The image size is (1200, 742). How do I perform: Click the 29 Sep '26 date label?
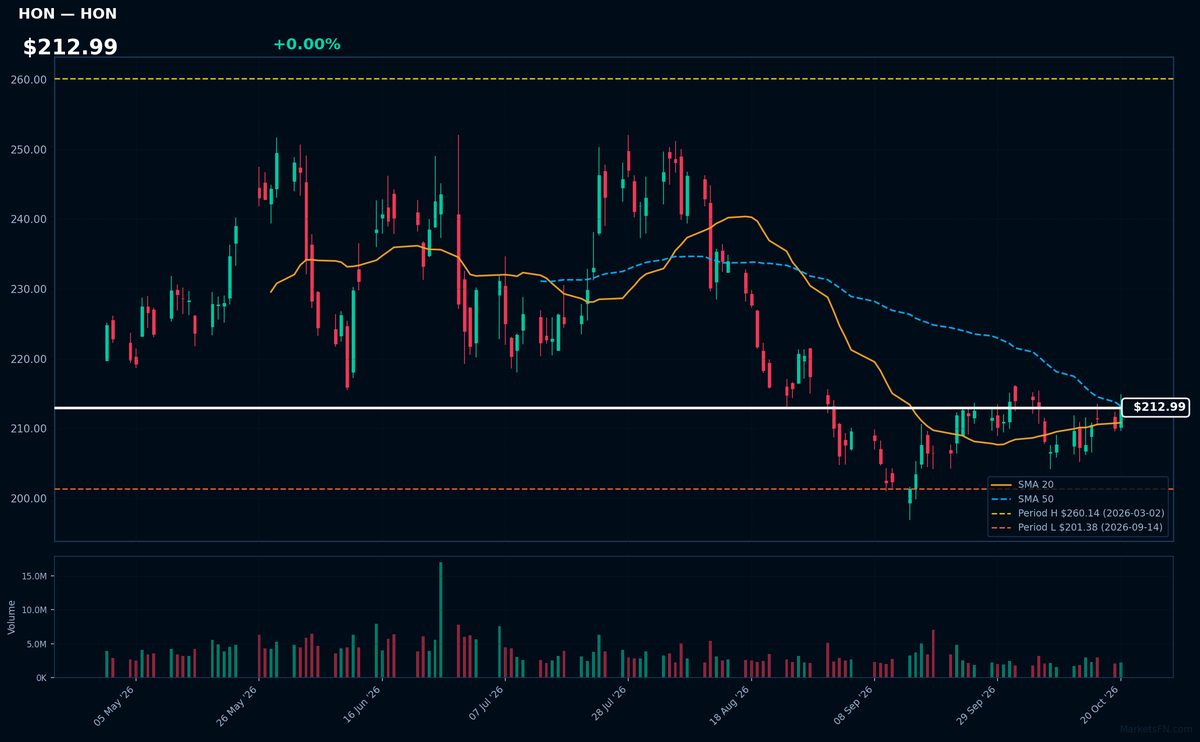click(x=977, y=705)
